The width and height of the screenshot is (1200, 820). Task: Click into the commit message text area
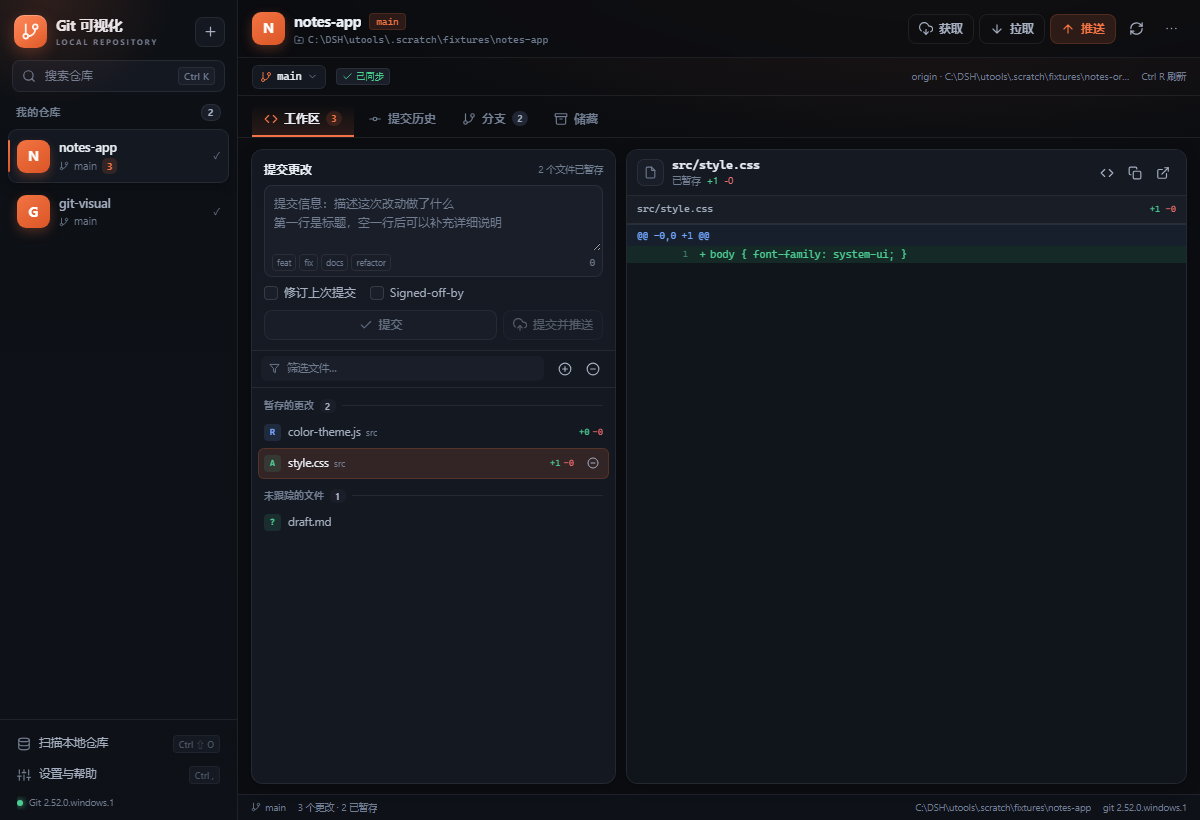(x=433, y=219)
